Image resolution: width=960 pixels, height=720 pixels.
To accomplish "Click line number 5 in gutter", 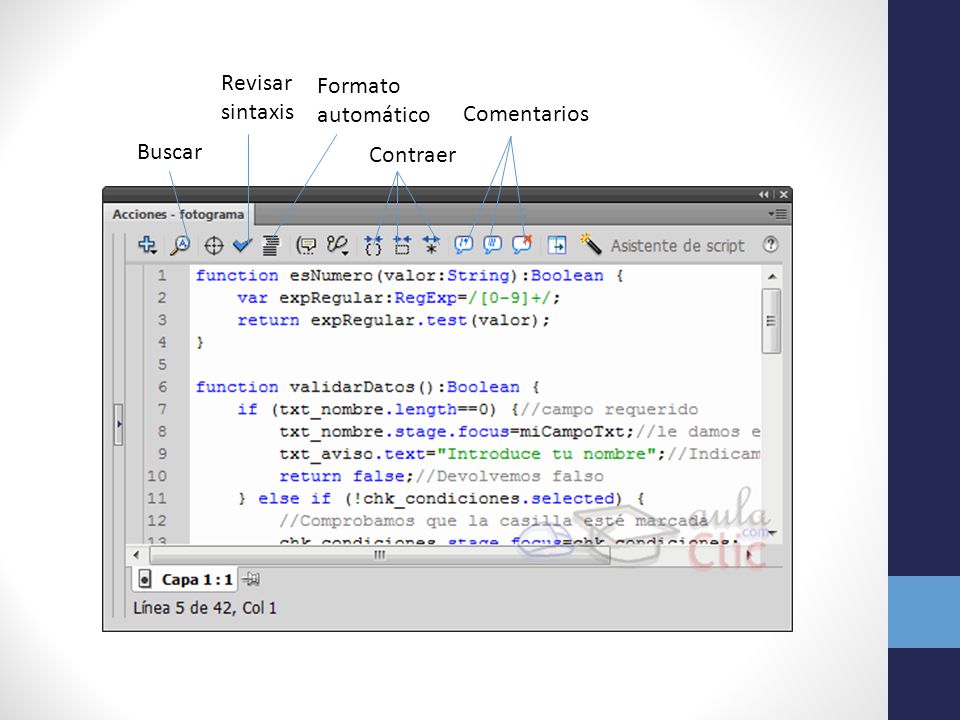I will [x=162, y=364].
